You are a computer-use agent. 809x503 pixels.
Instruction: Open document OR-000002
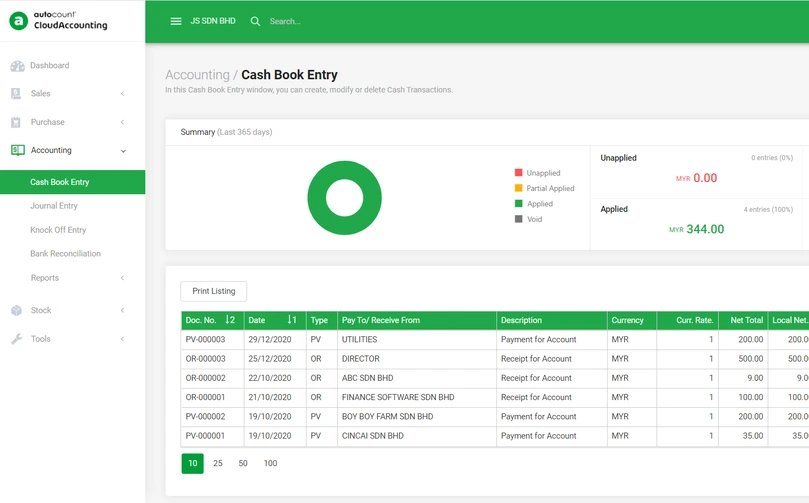click(x=205, y=378)
